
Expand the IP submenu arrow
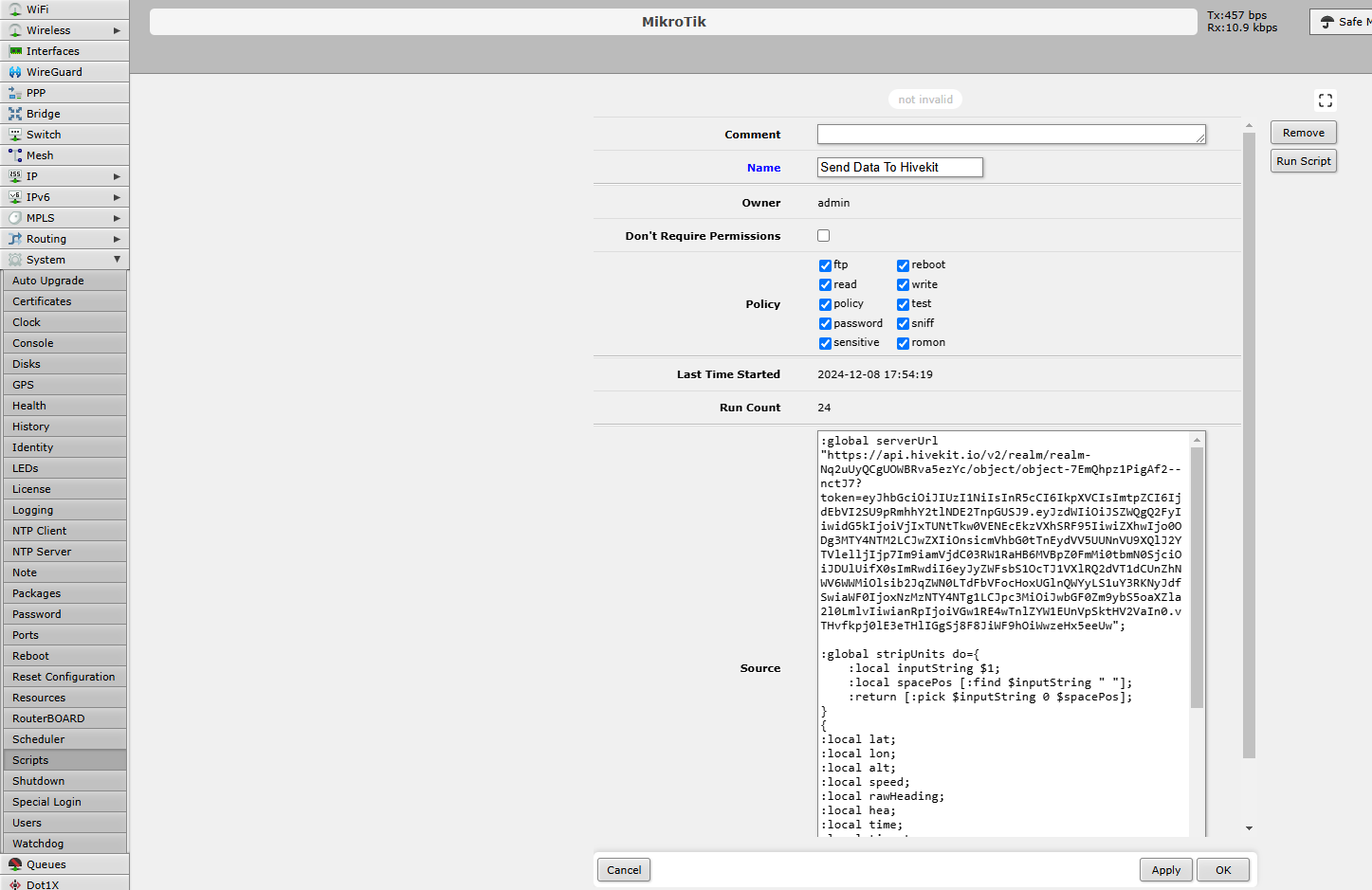(x=117, y=176)
